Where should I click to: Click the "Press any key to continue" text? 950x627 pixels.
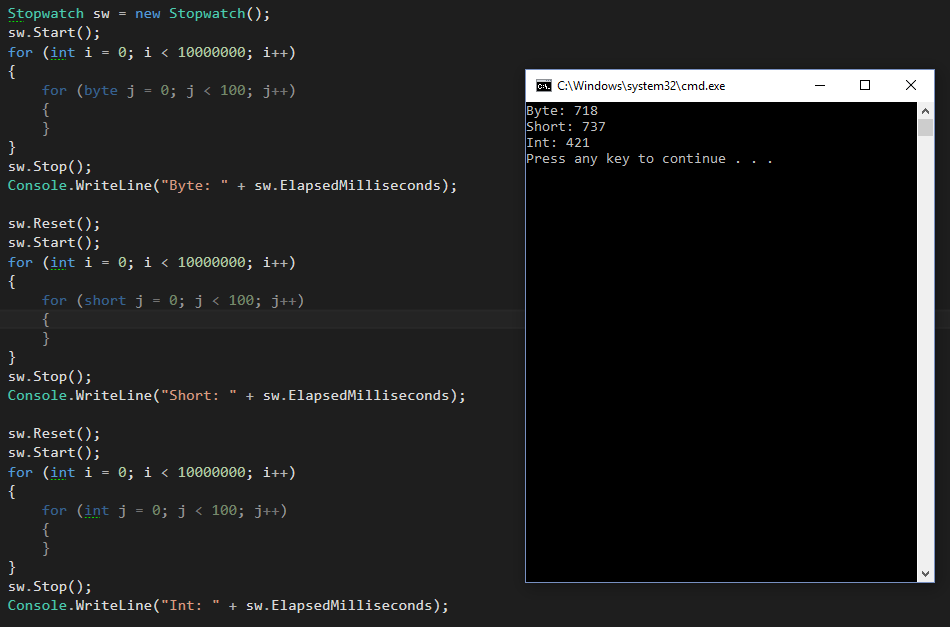649,159
